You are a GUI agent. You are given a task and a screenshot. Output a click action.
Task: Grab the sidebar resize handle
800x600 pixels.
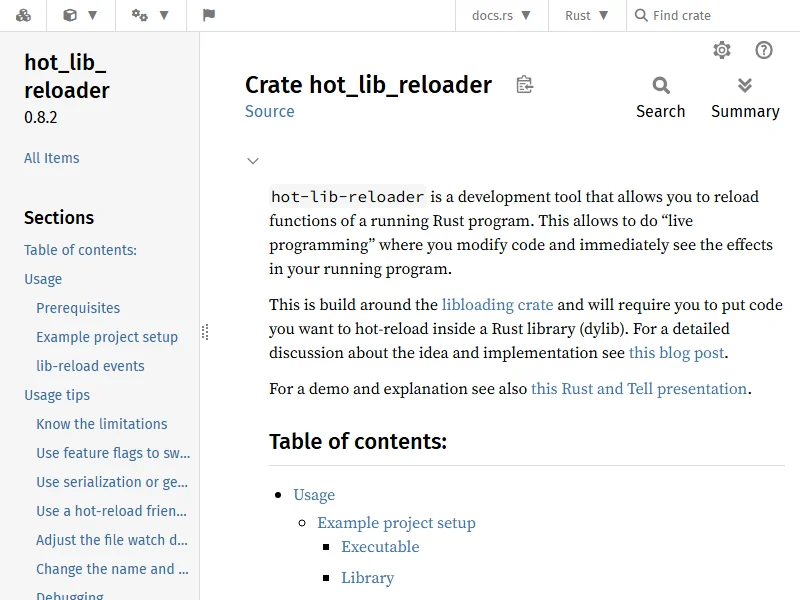point(204,332)
